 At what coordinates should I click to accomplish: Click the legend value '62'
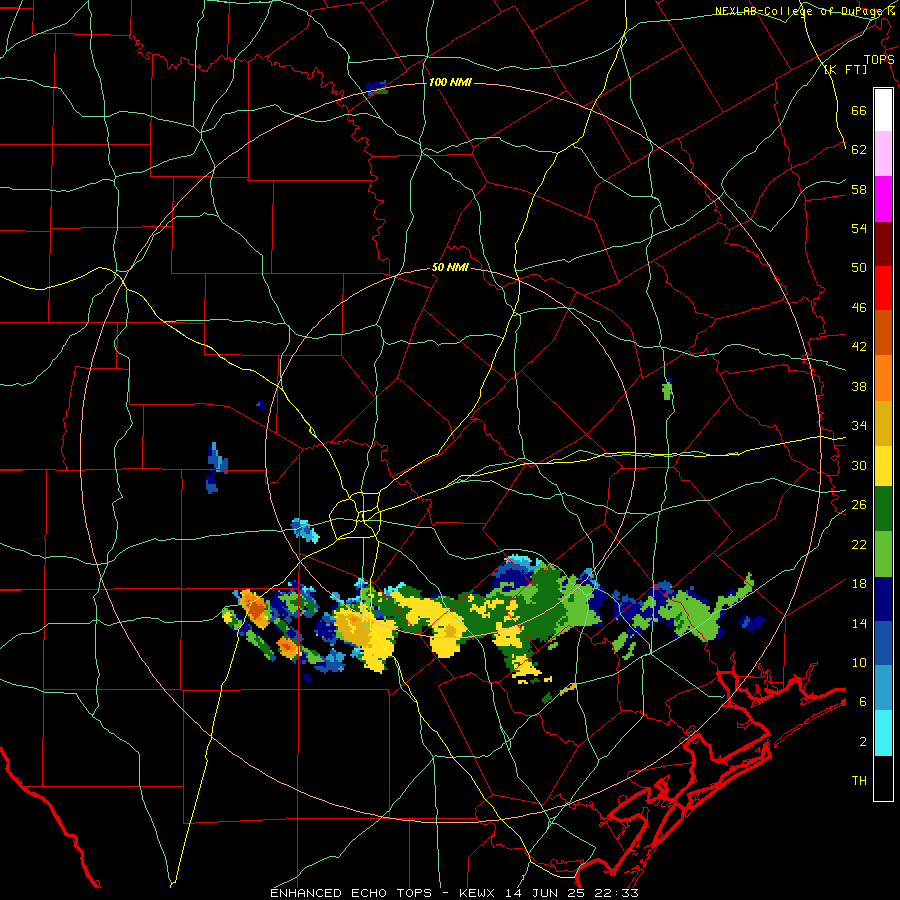859,150
